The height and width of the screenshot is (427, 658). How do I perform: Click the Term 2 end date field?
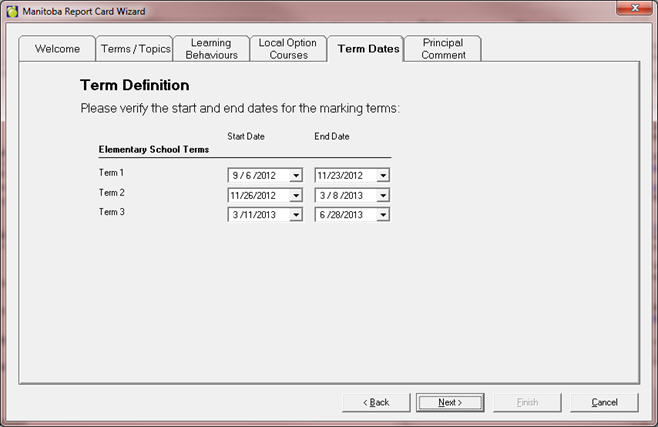[x=344, y=195]
